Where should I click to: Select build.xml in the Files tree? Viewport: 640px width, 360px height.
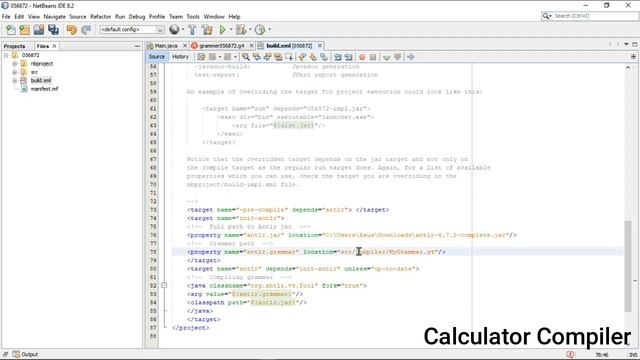[41, 80]
